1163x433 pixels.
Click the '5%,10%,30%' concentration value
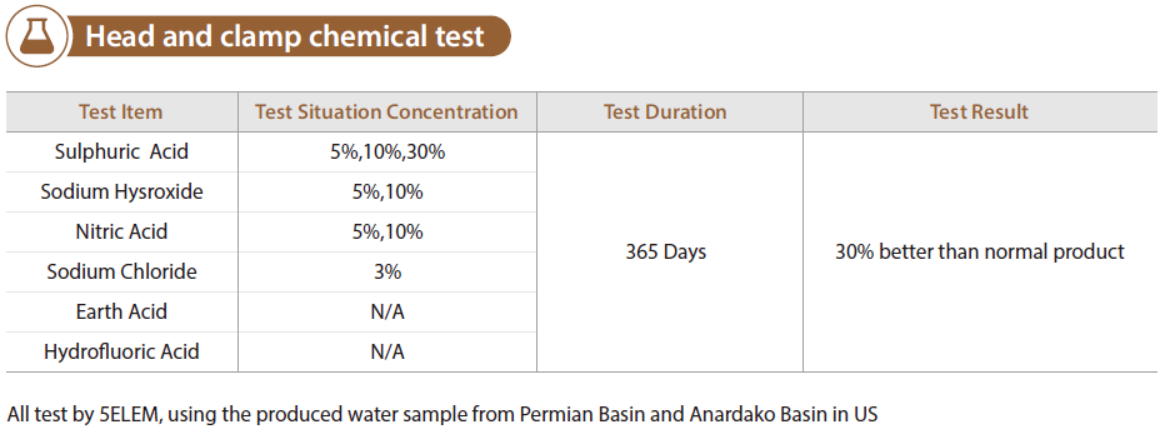point(387,153)
